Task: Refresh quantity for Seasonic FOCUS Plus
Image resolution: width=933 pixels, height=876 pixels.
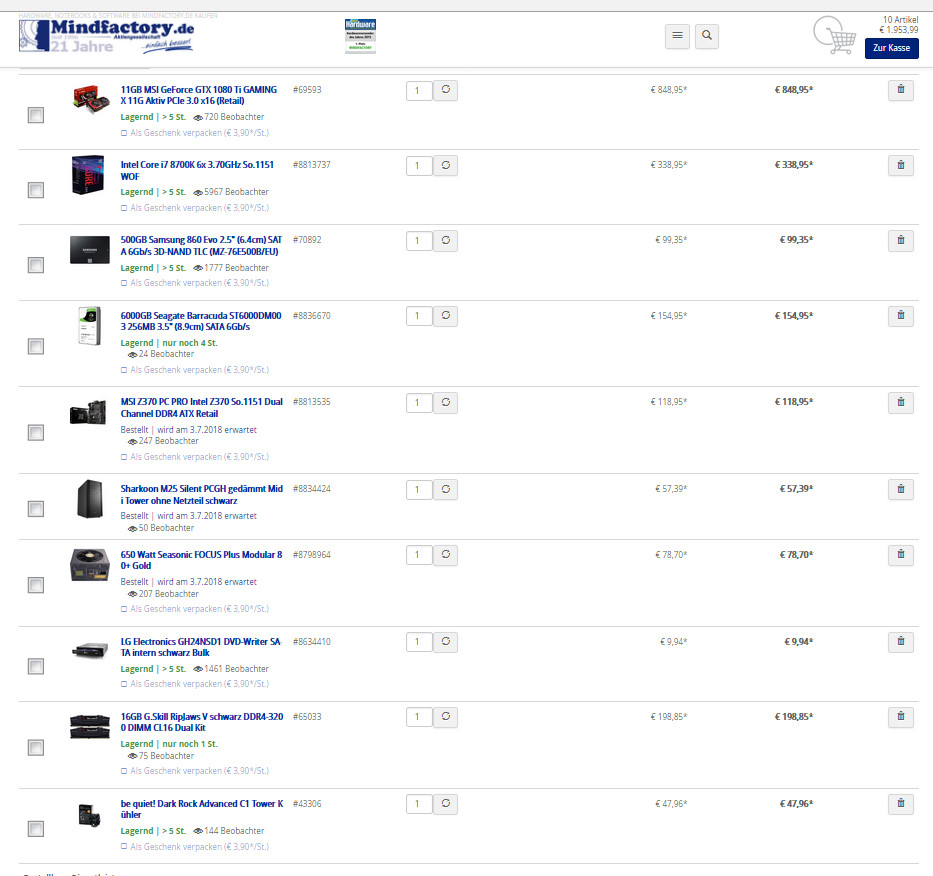Action: click(x=446, y=555)
